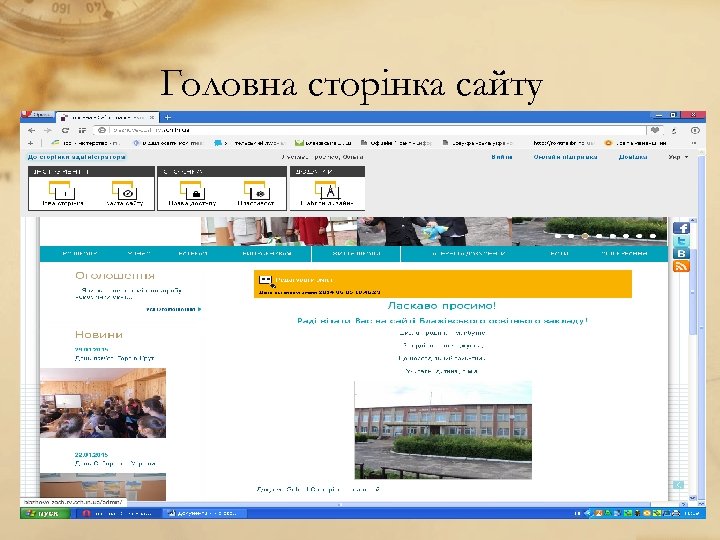Image resolution: width=720 pixels, height=540 pixels.
Task: Click the scrollbar down arrow
Action: click(x=693, y=498)
